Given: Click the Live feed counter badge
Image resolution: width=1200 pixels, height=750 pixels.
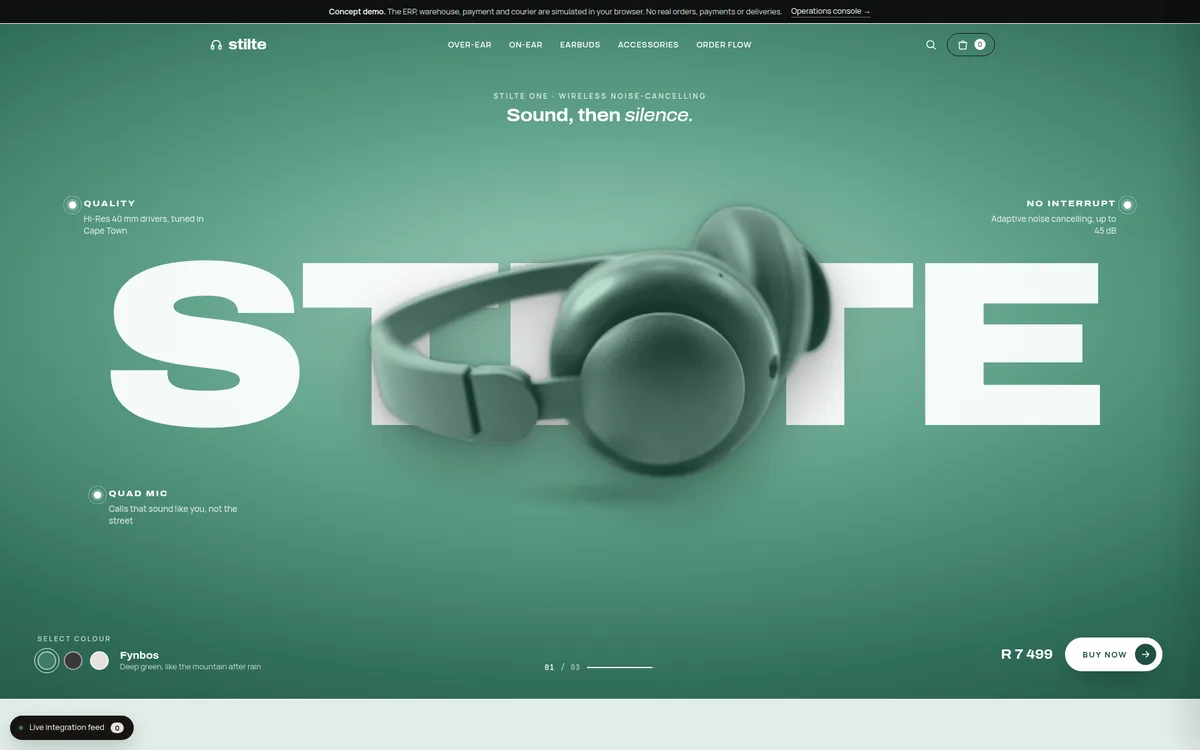Looking at the screenshot, I should click(x=117, y=728).
